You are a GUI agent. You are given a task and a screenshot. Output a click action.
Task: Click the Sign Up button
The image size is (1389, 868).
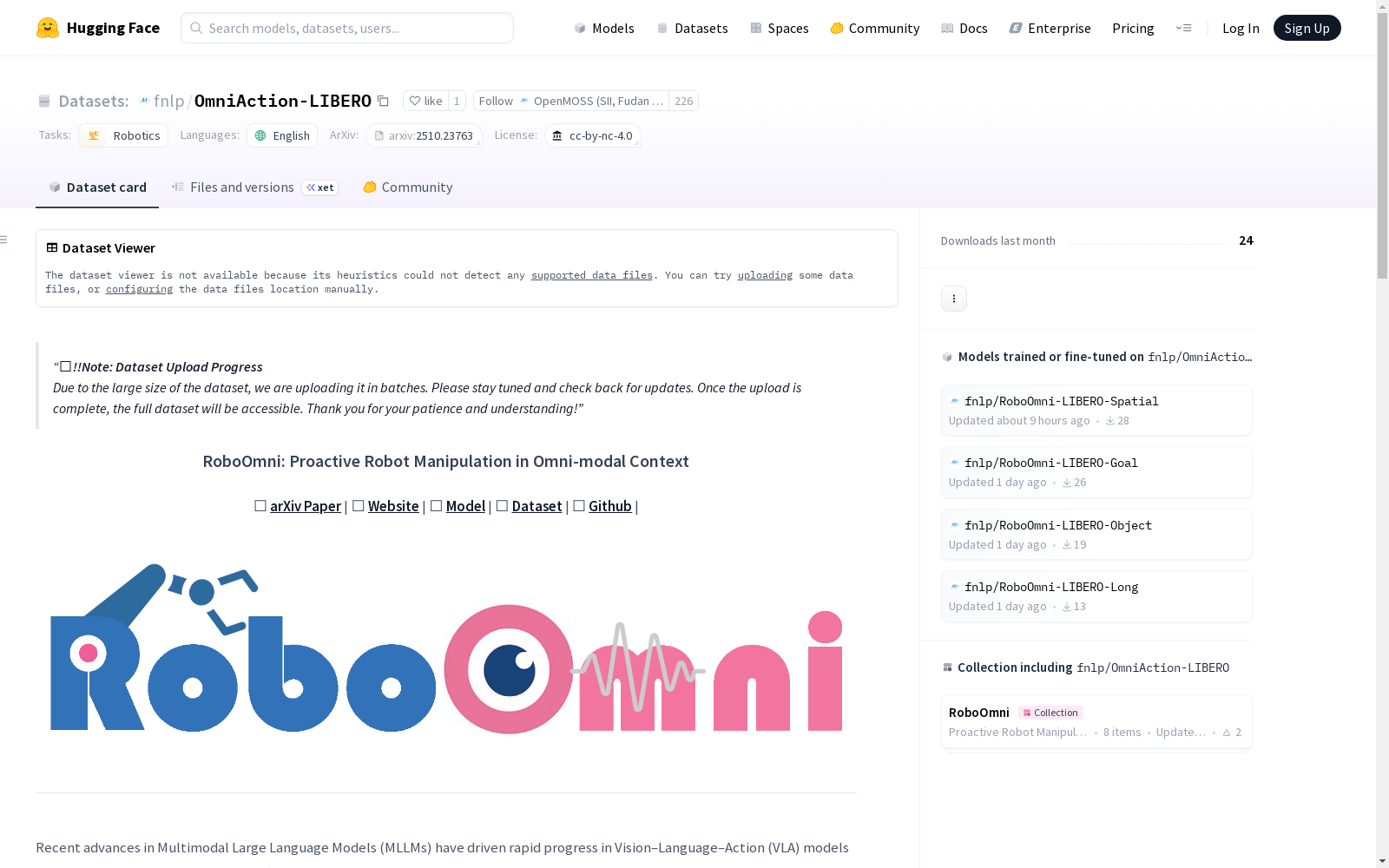[1307, 28]
